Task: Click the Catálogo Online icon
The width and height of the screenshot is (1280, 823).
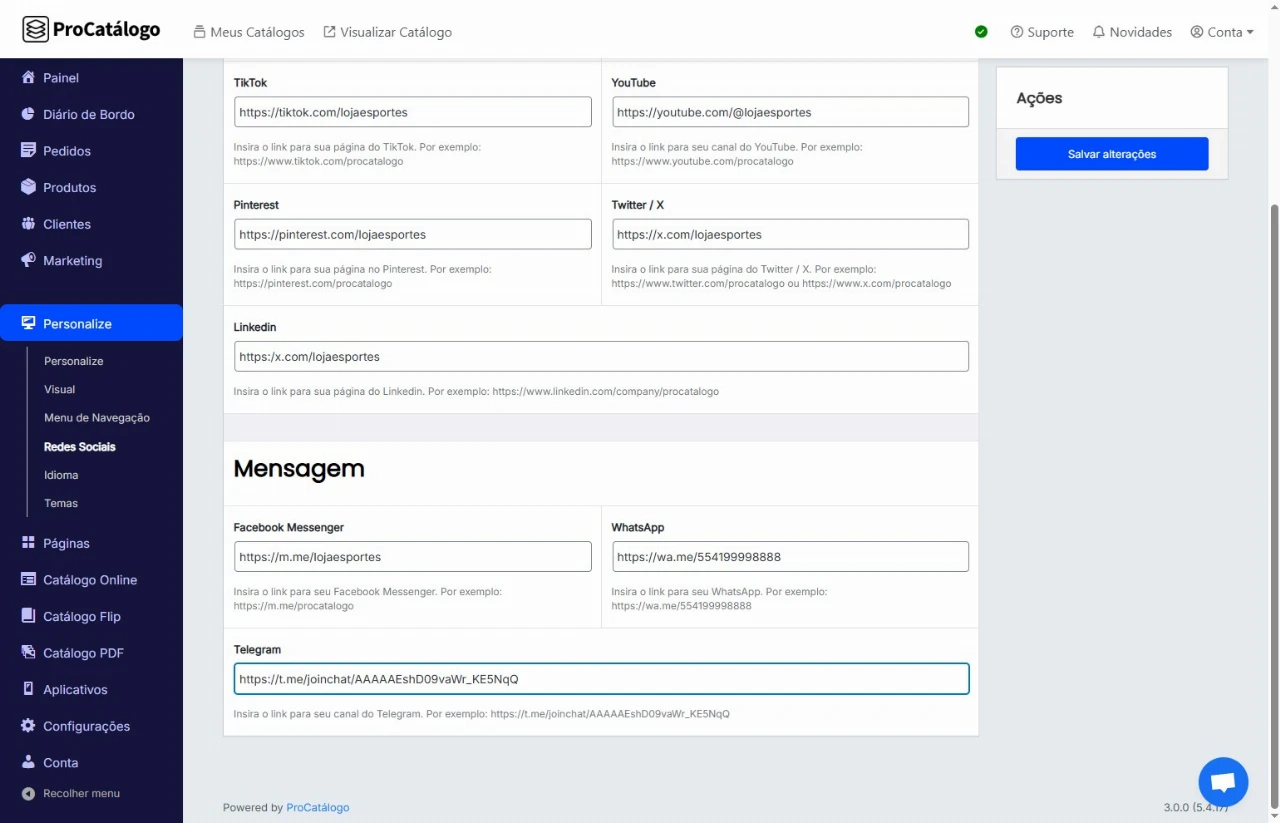Action: point(28,580)
